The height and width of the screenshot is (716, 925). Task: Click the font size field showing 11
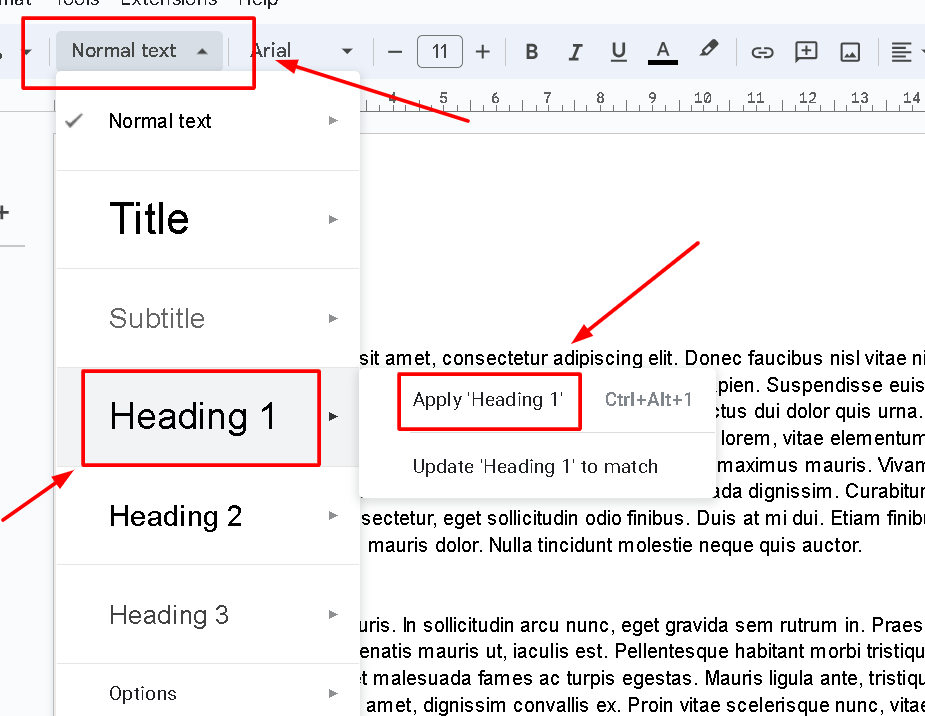[x=439, y=52]
